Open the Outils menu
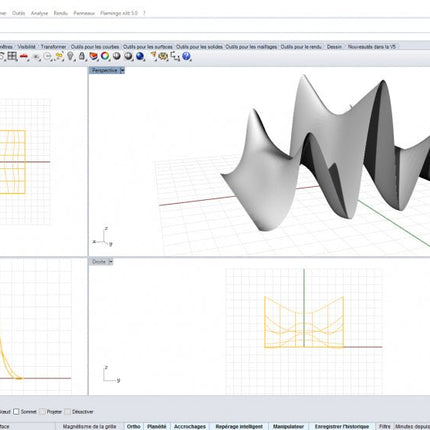Screen dimensions: 430x430 click(18, 13)
